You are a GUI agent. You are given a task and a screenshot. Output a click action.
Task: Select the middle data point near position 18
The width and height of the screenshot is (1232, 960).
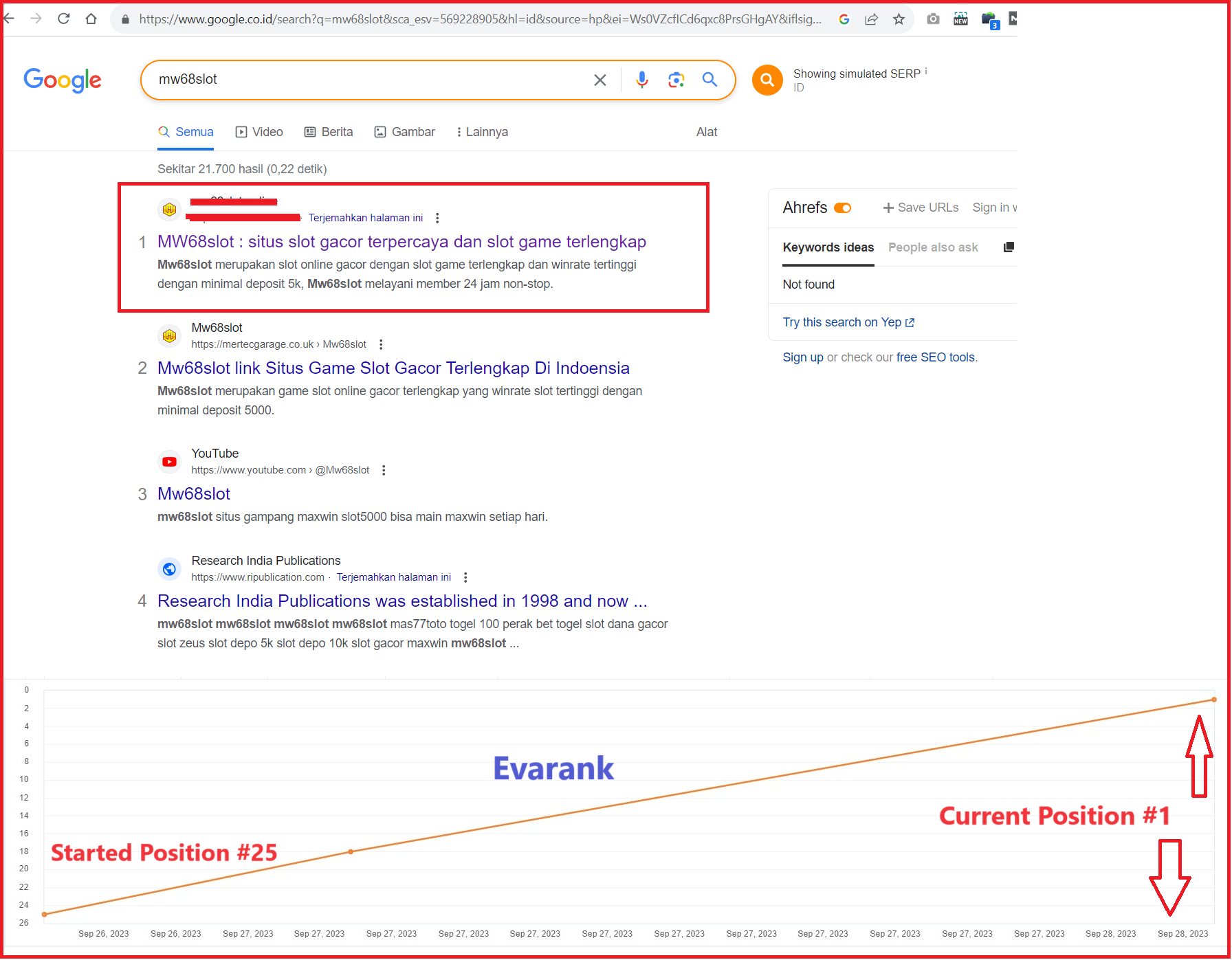pyautogui.click(x=351, y=851)
